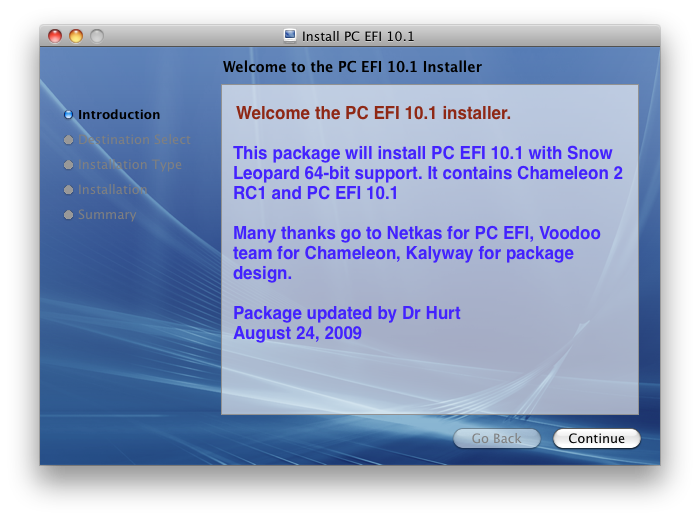Click the 'Many thanks go to Netkas' paragraph
Screen dimensions: 700x520
pos(417,253)
